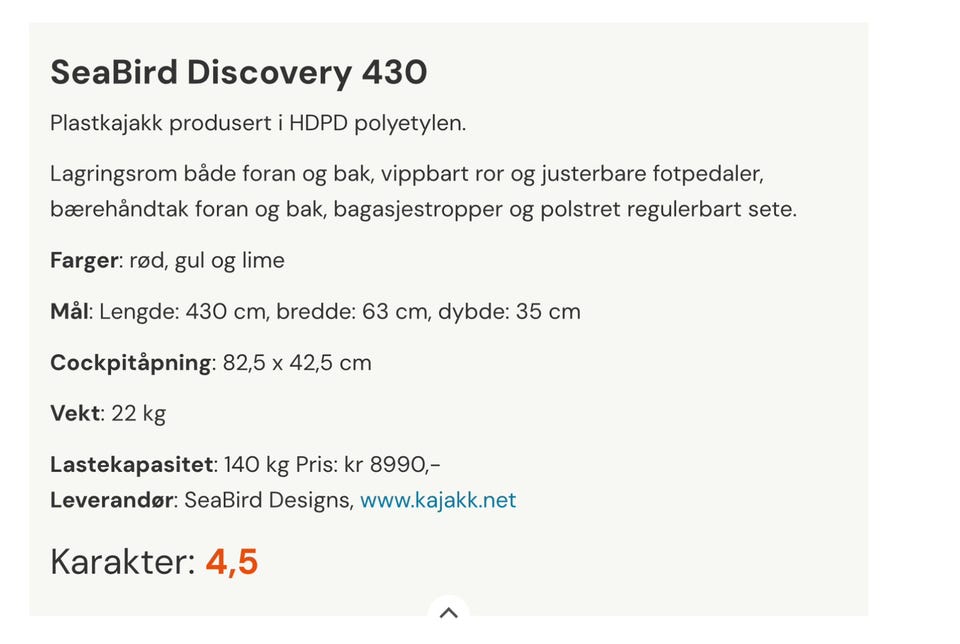Click the bold Lastekapasitet label

coord(132,465)
